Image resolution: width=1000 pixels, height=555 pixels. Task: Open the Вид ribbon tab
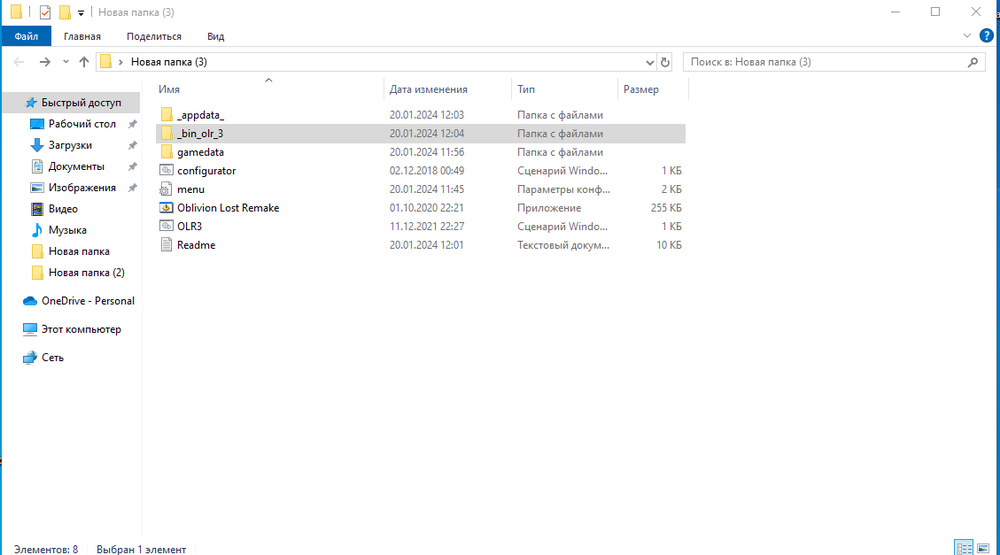tap(216, 36)
